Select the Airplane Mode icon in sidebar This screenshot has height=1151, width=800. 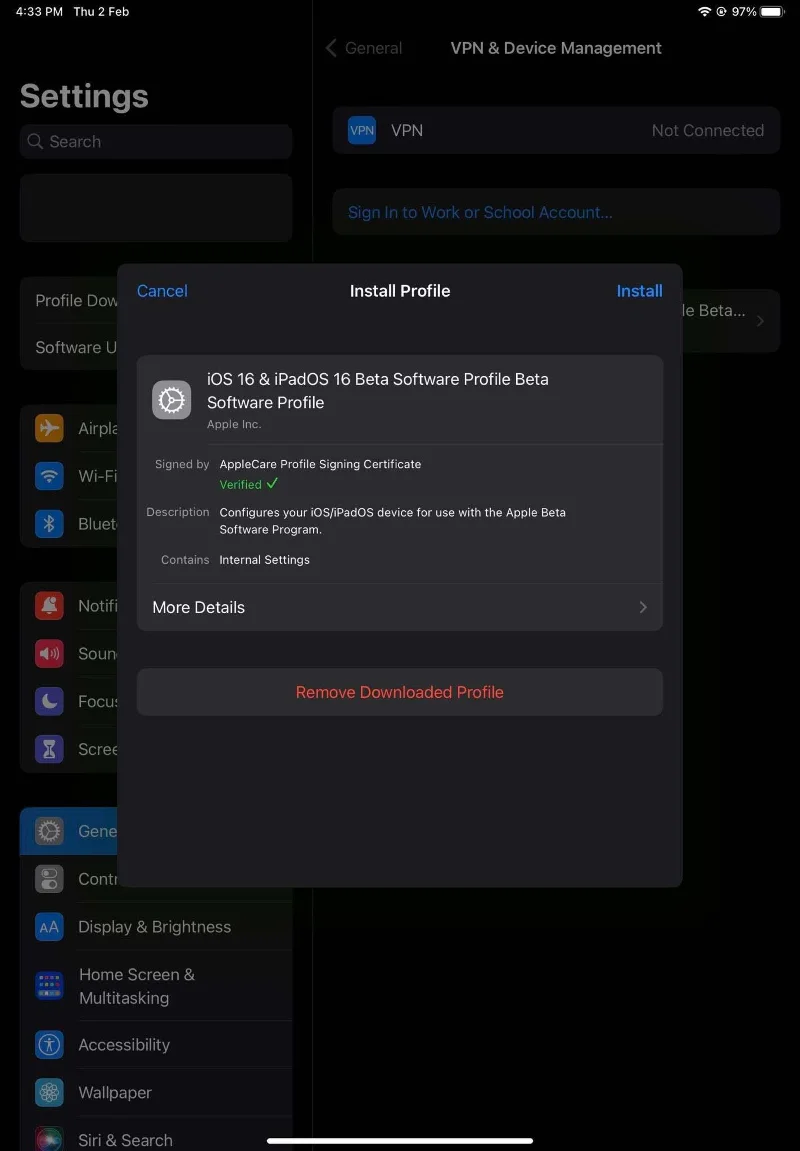pyautogui.click(x=48, y=428)
